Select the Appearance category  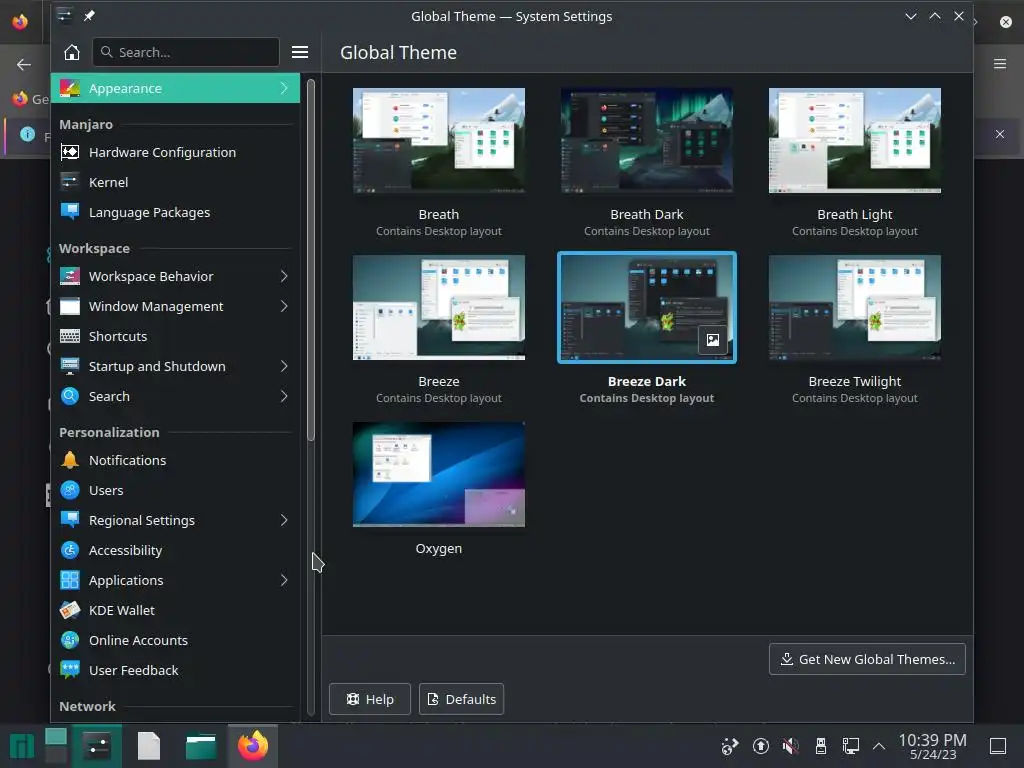click(175, 88)
